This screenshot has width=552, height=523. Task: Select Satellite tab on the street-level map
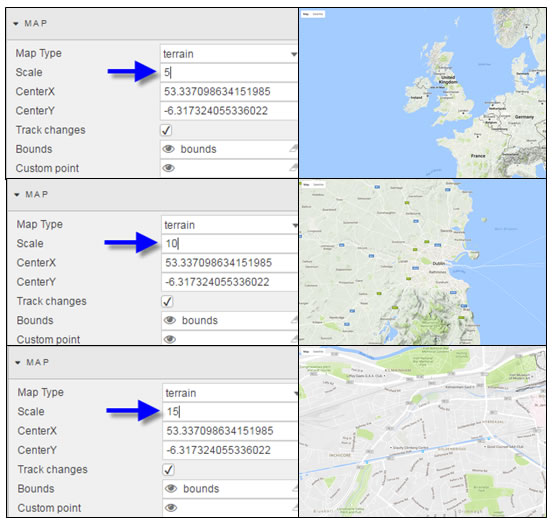point(318,351)
